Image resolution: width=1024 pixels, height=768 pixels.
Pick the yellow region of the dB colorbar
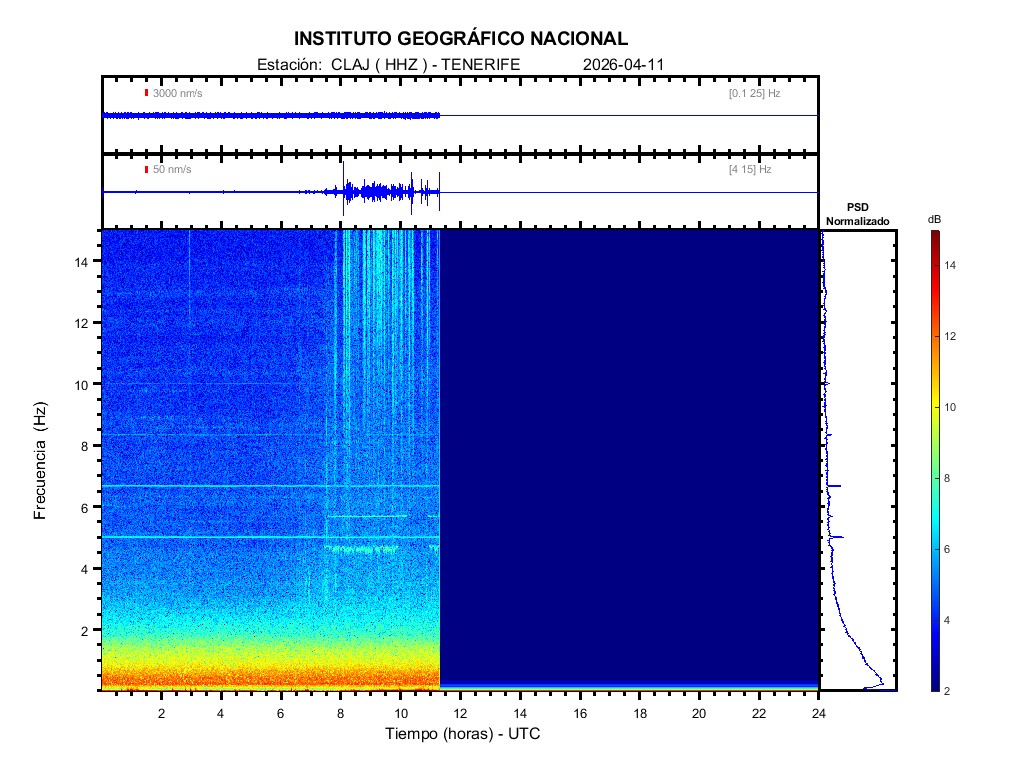933,400
